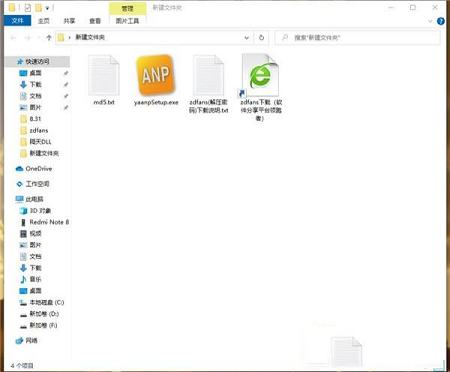Click the folder icon in address bar

click(x=61, y=37)
